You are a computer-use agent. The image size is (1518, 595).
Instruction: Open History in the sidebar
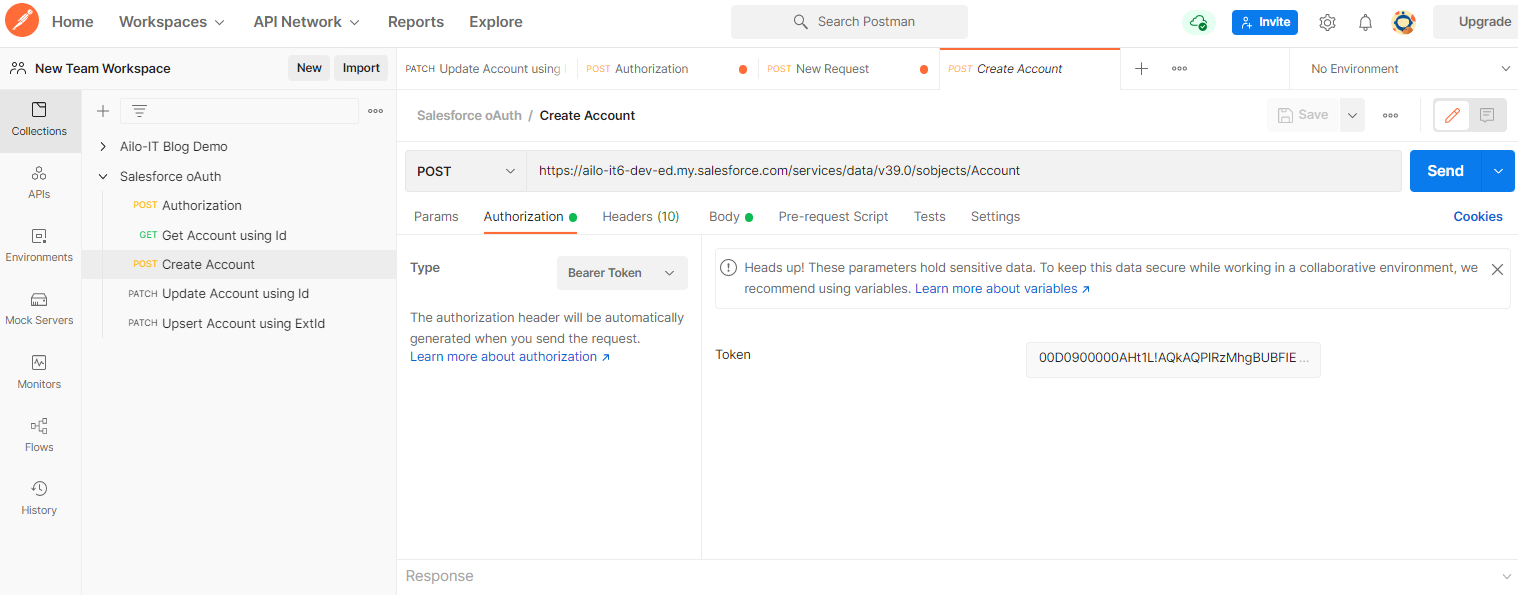[x=40, y=498]
